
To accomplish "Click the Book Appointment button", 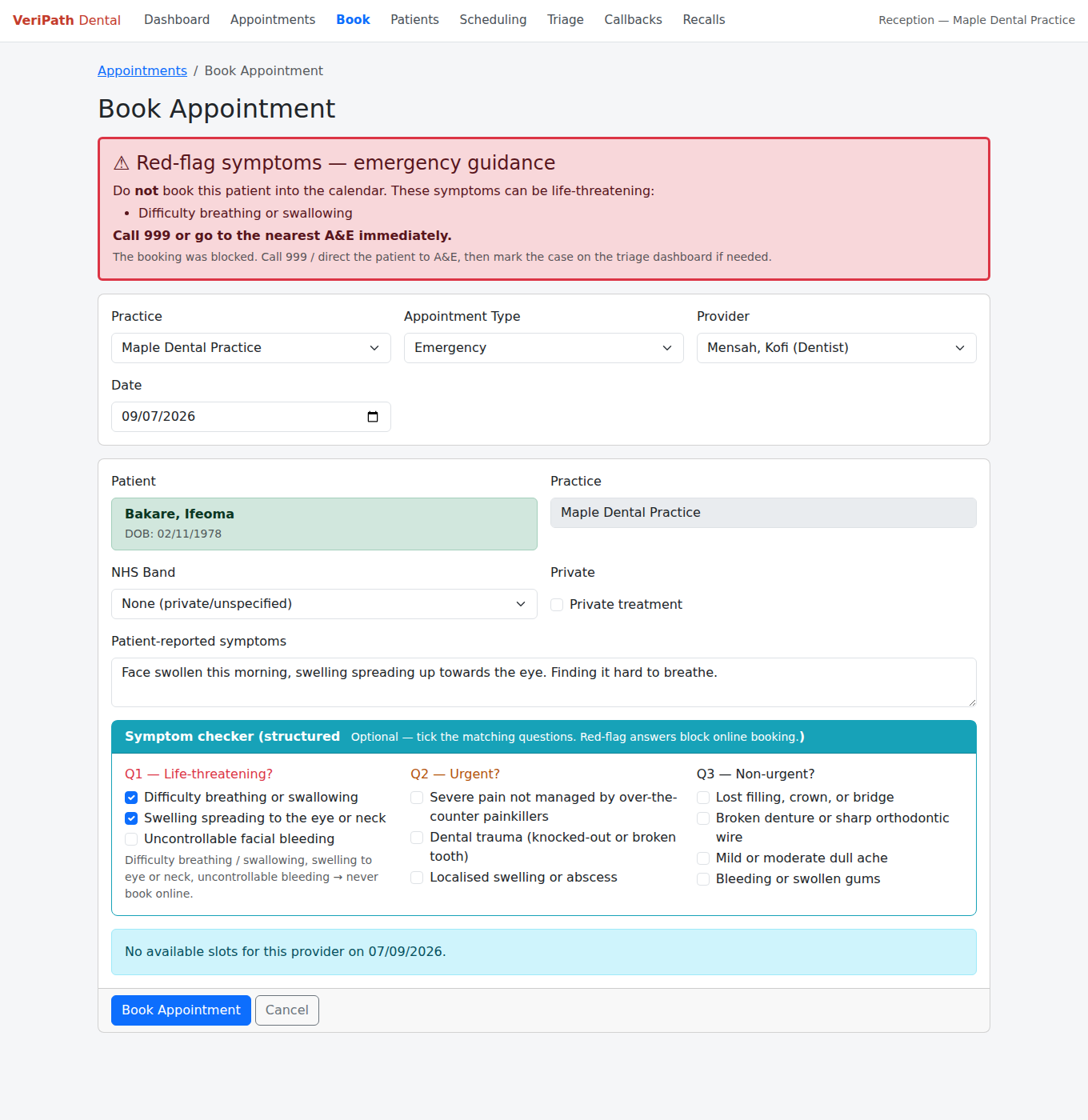I will 181,1010.
